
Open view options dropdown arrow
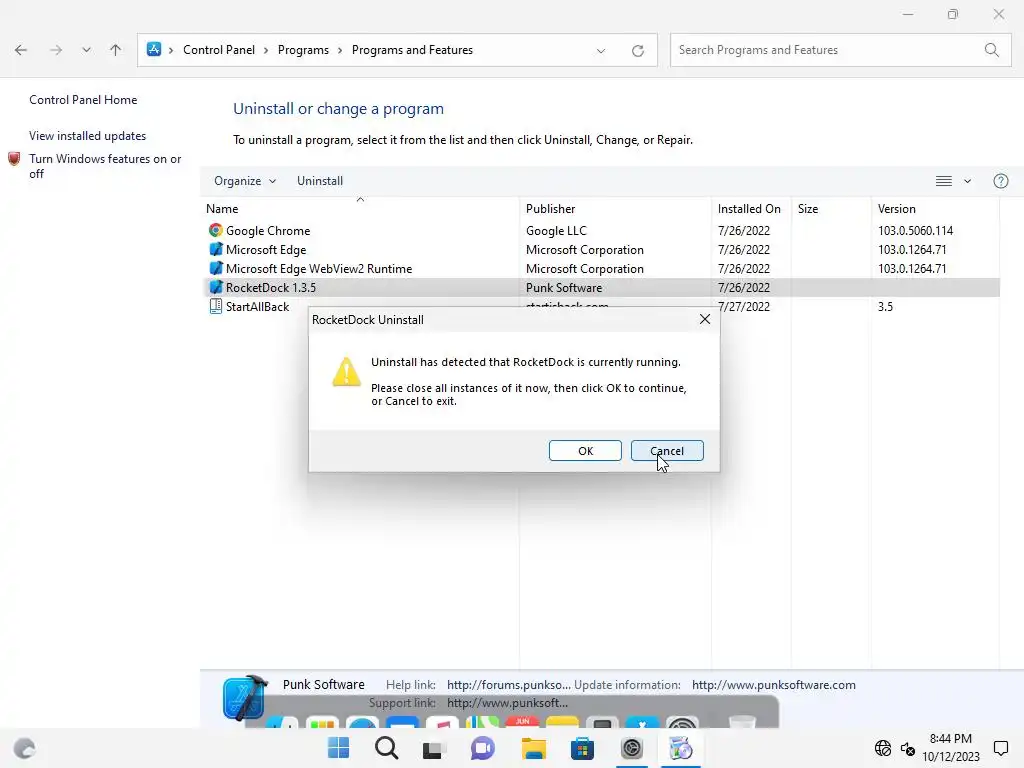(968, 181)
